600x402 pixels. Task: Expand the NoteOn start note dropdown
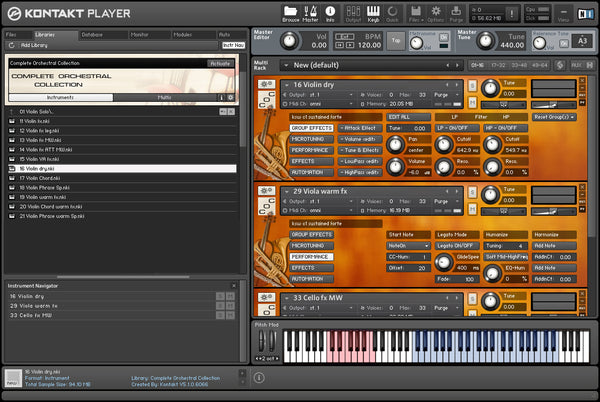tap(407, 244)
